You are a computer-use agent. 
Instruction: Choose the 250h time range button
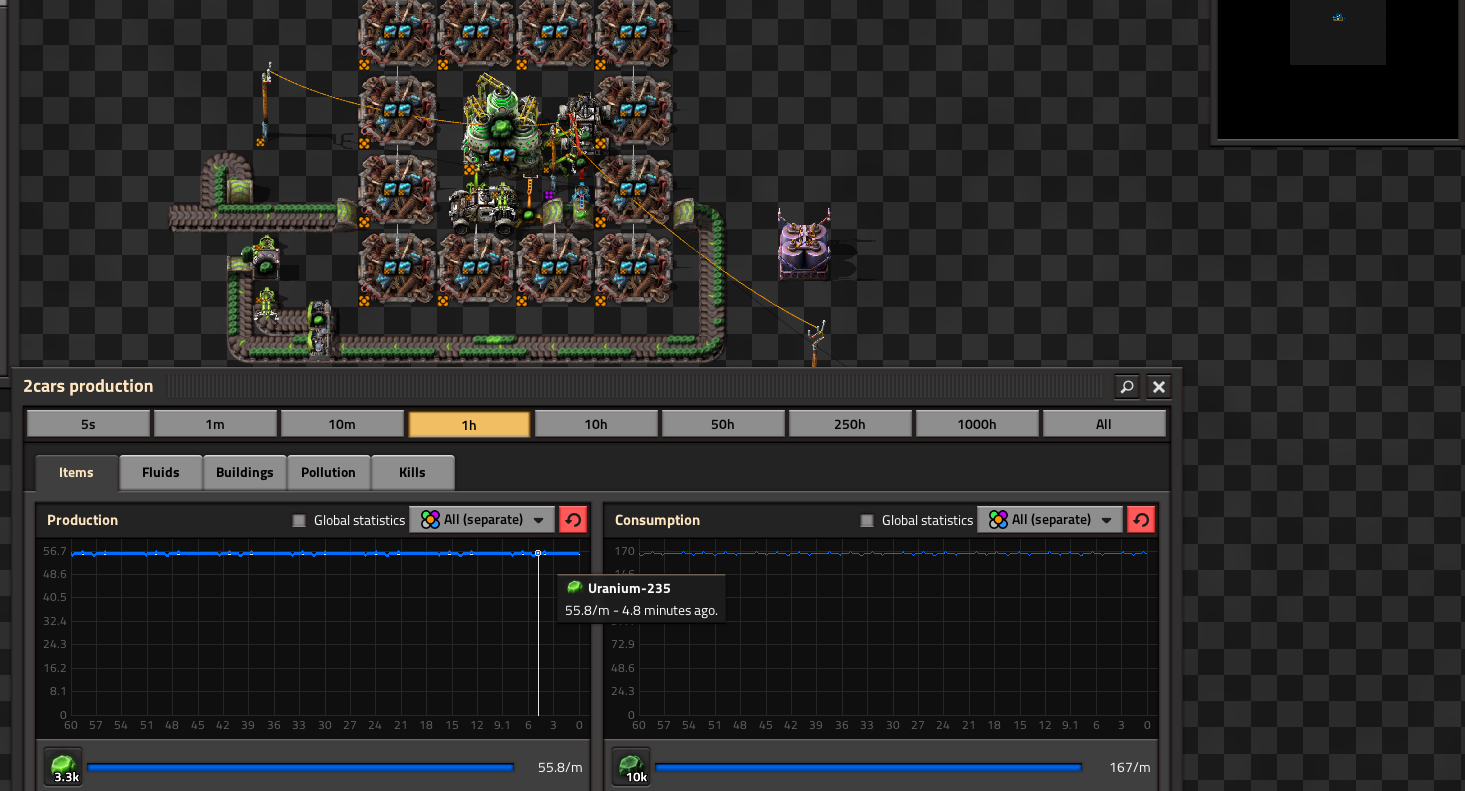[849, 424]
